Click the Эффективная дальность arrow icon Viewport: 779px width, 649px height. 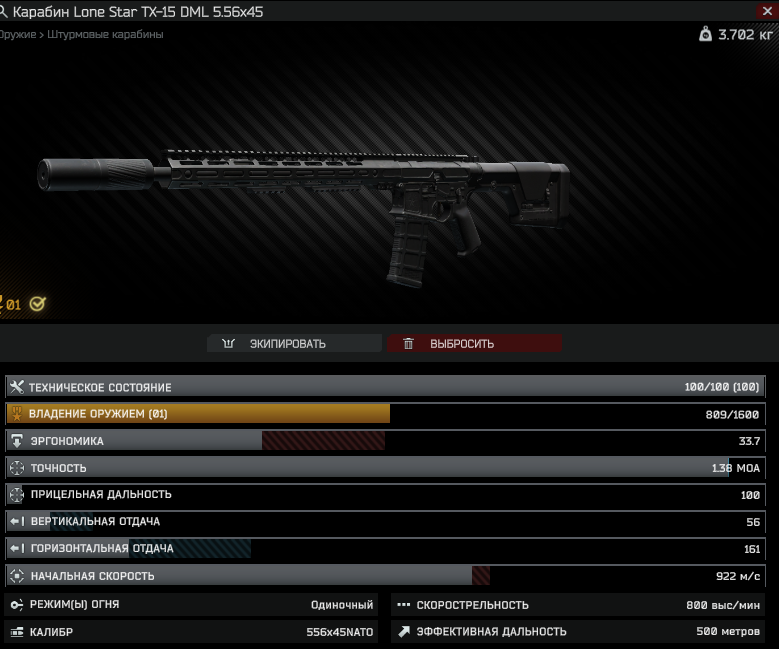pos(404,632)
